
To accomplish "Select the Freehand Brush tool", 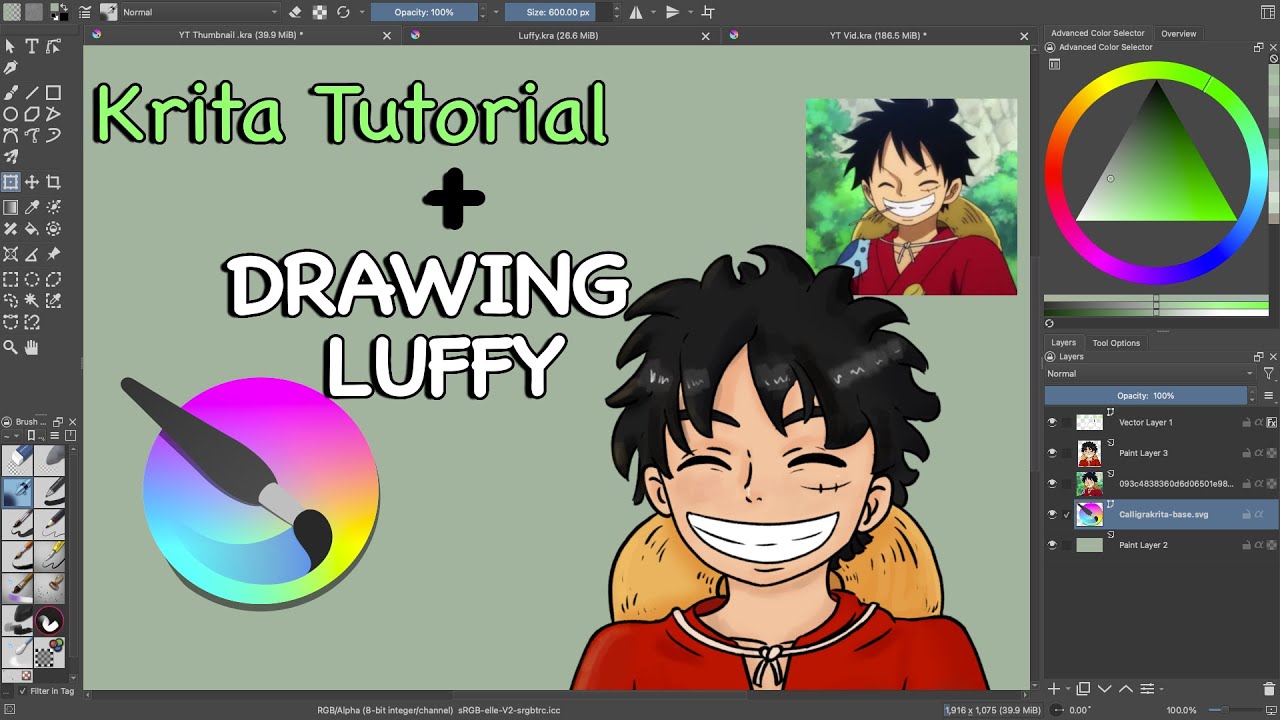I will point(11,92).
